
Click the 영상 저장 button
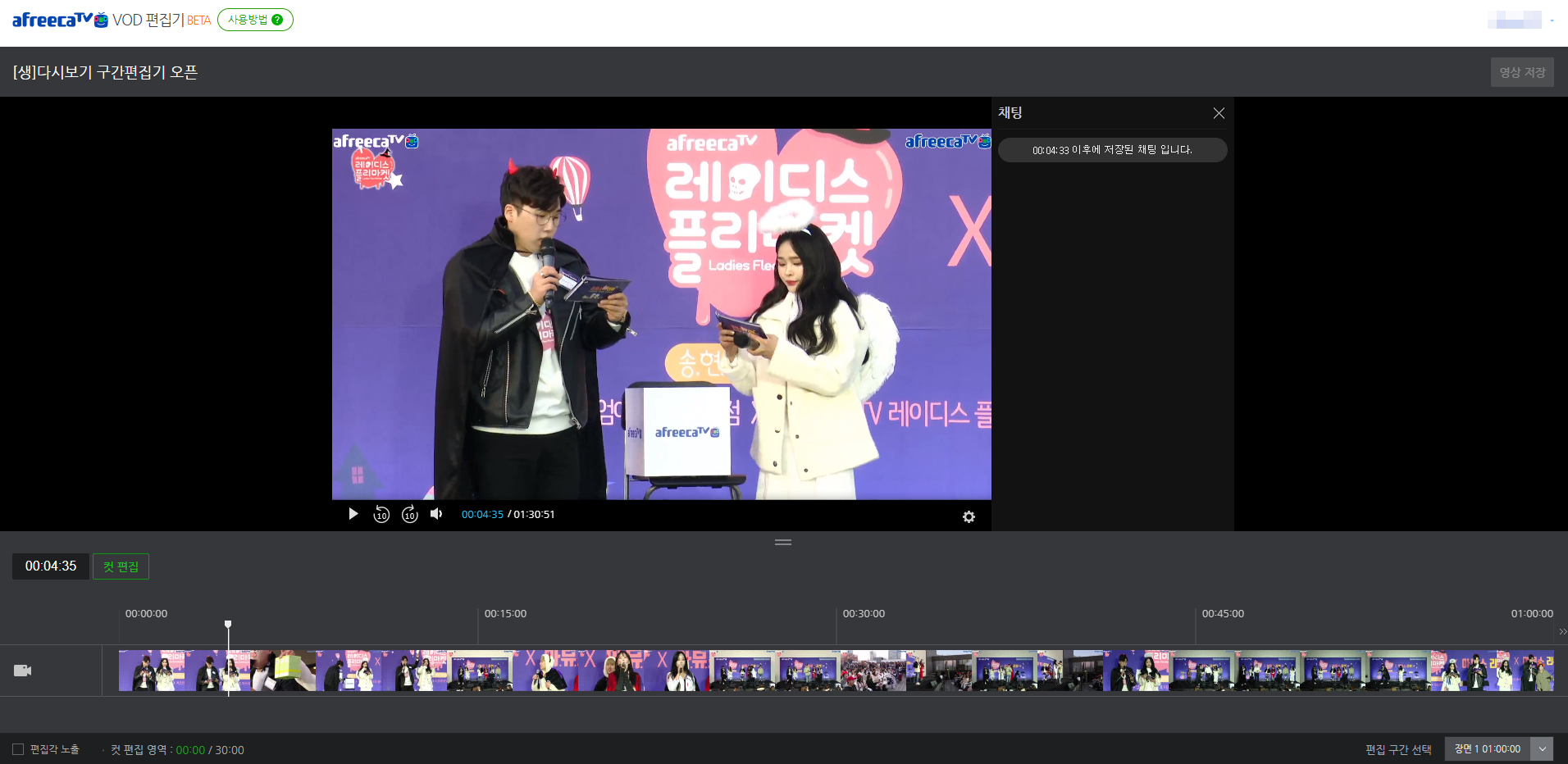[1522, 72]
